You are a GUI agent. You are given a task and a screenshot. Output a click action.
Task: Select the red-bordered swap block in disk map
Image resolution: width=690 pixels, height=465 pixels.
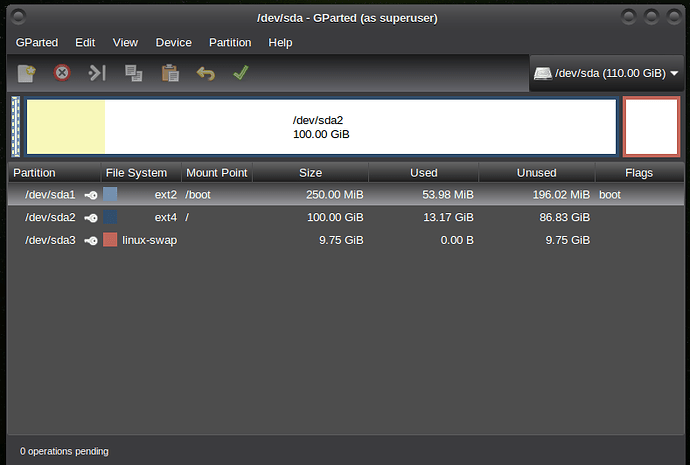651,127
